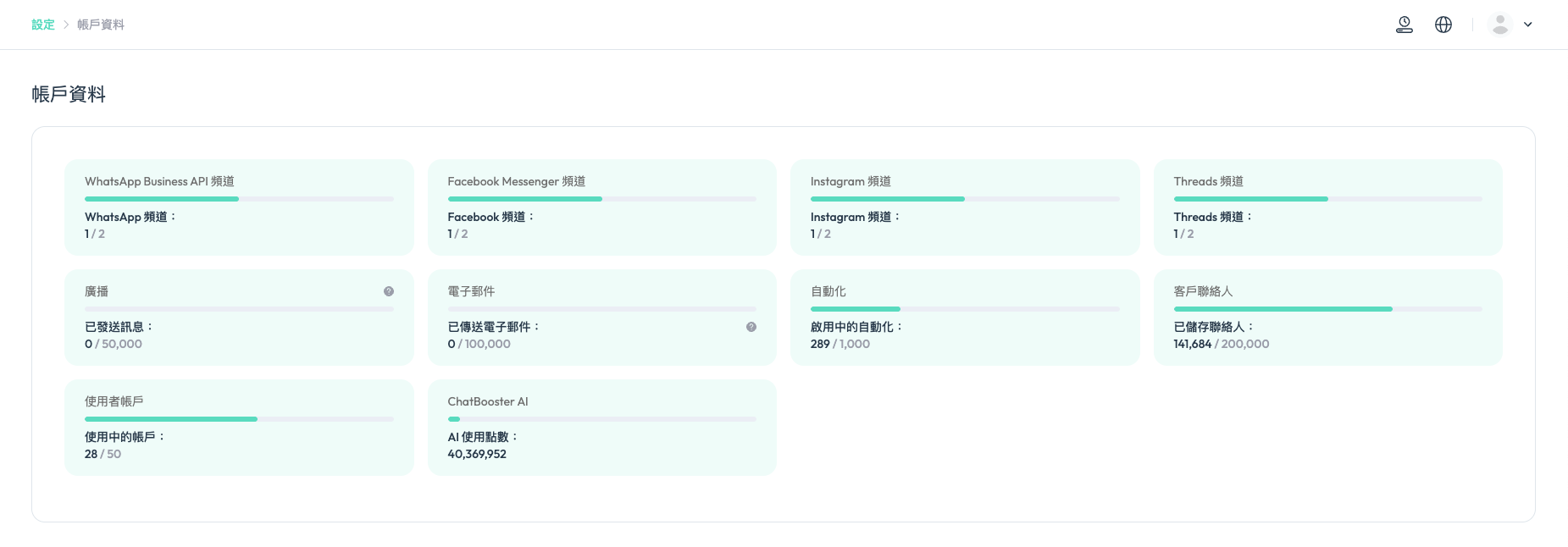
Task: Click the 0 / 50,000 sent messages value
Action: coord(114,344)
